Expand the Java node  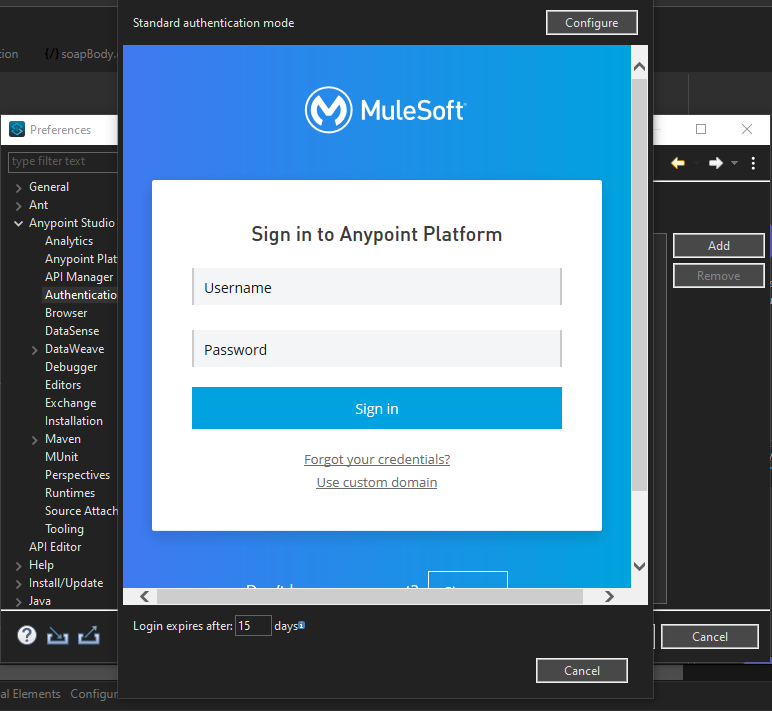pyautogui.click(x=18, y=602)
